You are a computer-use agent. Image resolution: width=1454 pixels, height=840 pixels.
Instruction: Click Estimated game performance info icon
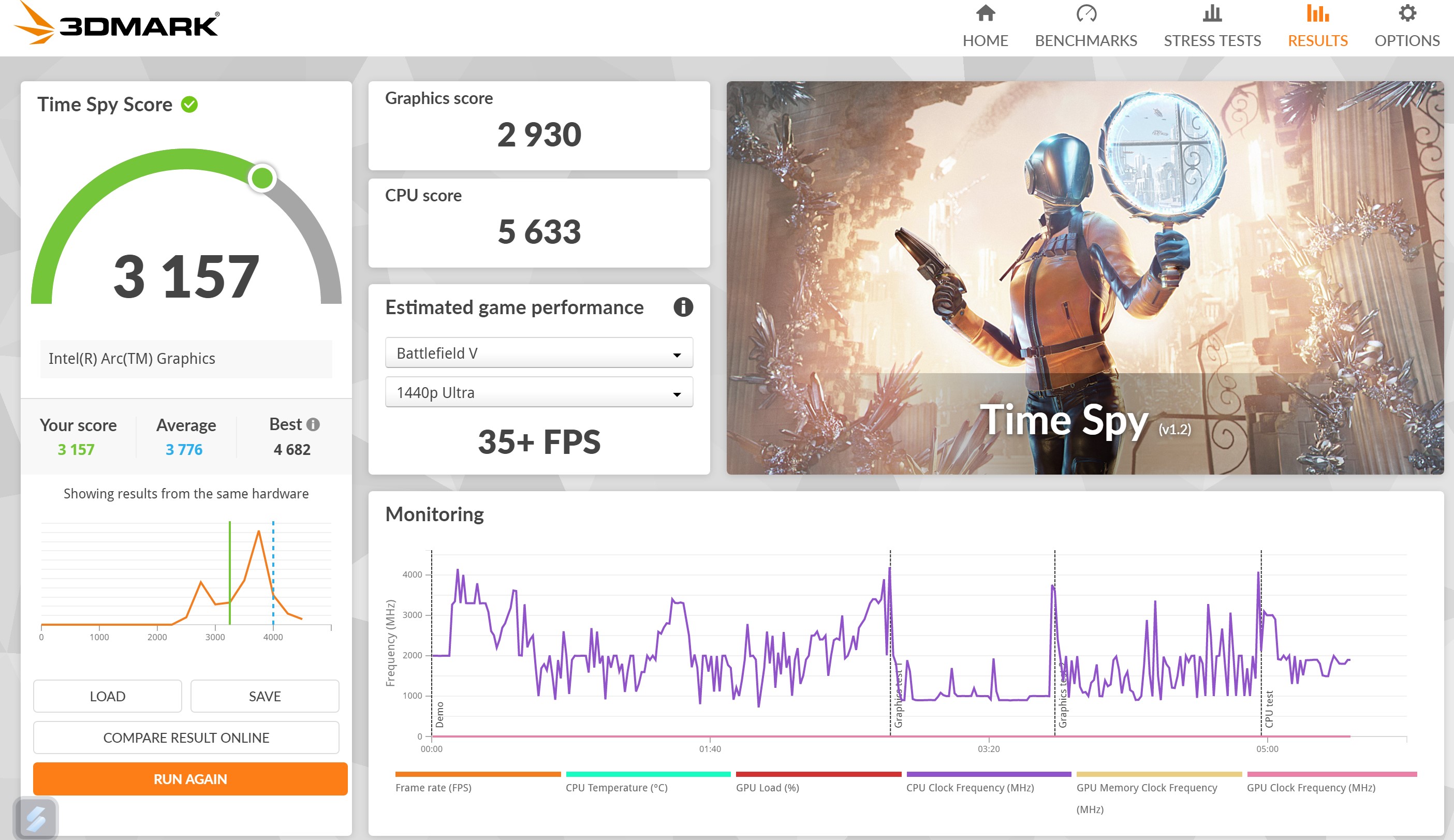(x=683, y=307)
